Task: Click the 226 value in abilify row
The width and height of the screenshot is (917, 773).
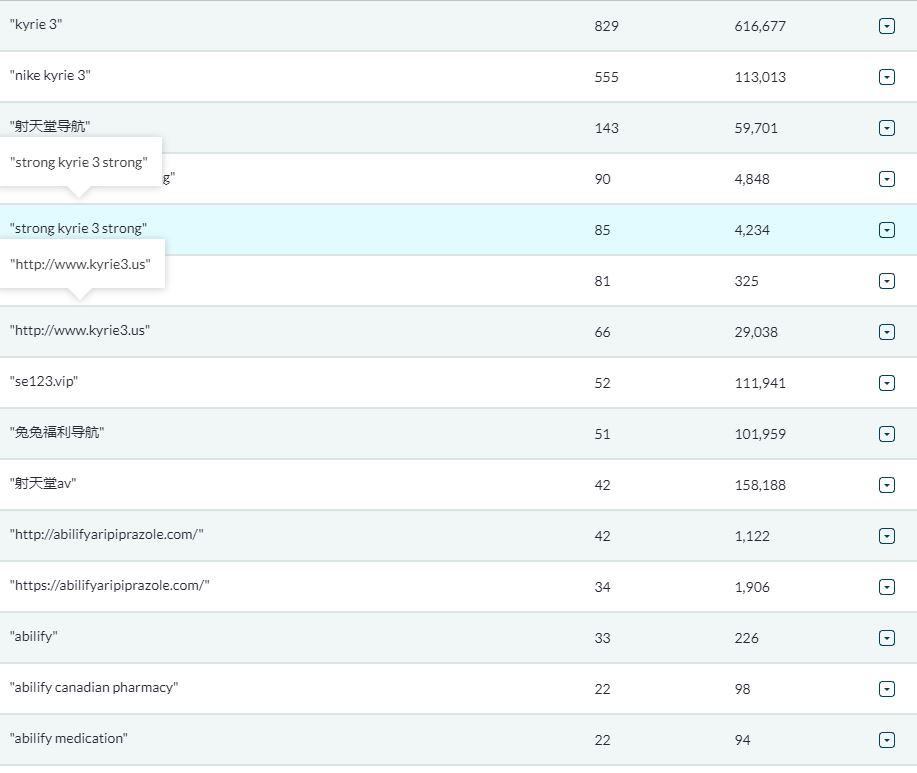Action: point(747,638)
